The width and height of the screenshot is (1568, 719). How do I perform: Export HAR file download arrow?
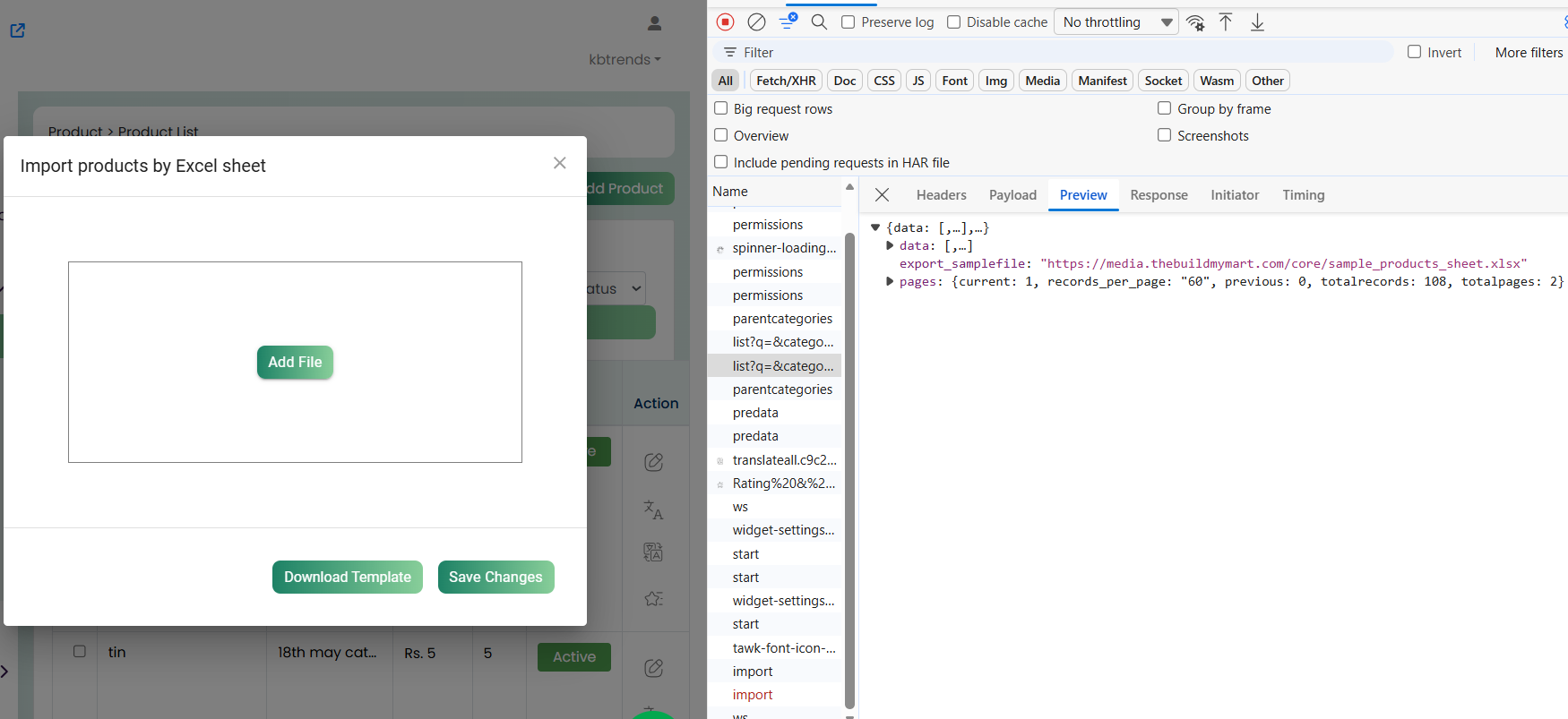coord(1257,21)
